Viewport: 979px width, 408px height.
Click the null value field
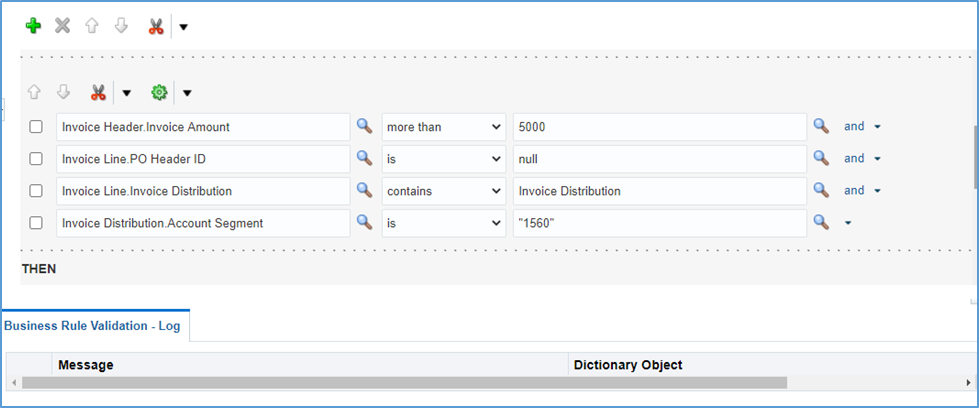[660, 159]
